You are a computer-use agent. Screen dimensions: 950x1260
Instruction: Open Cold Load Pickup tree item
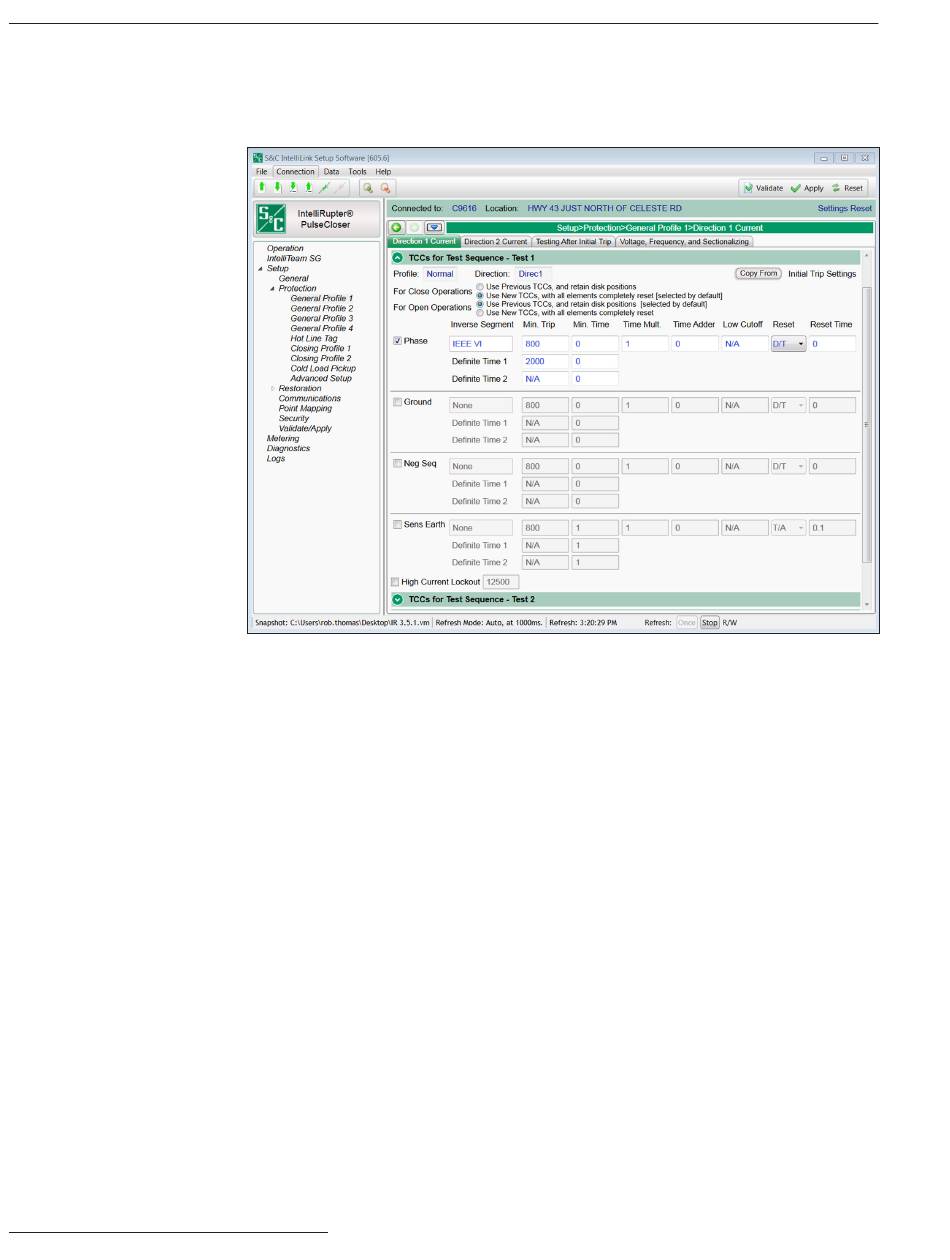point(323,368)
